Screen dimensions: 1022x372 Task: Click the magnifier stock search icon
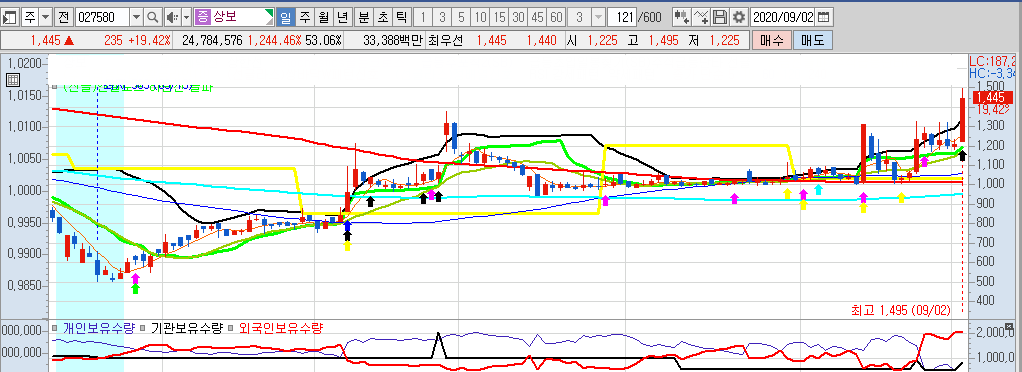point(153,16)
